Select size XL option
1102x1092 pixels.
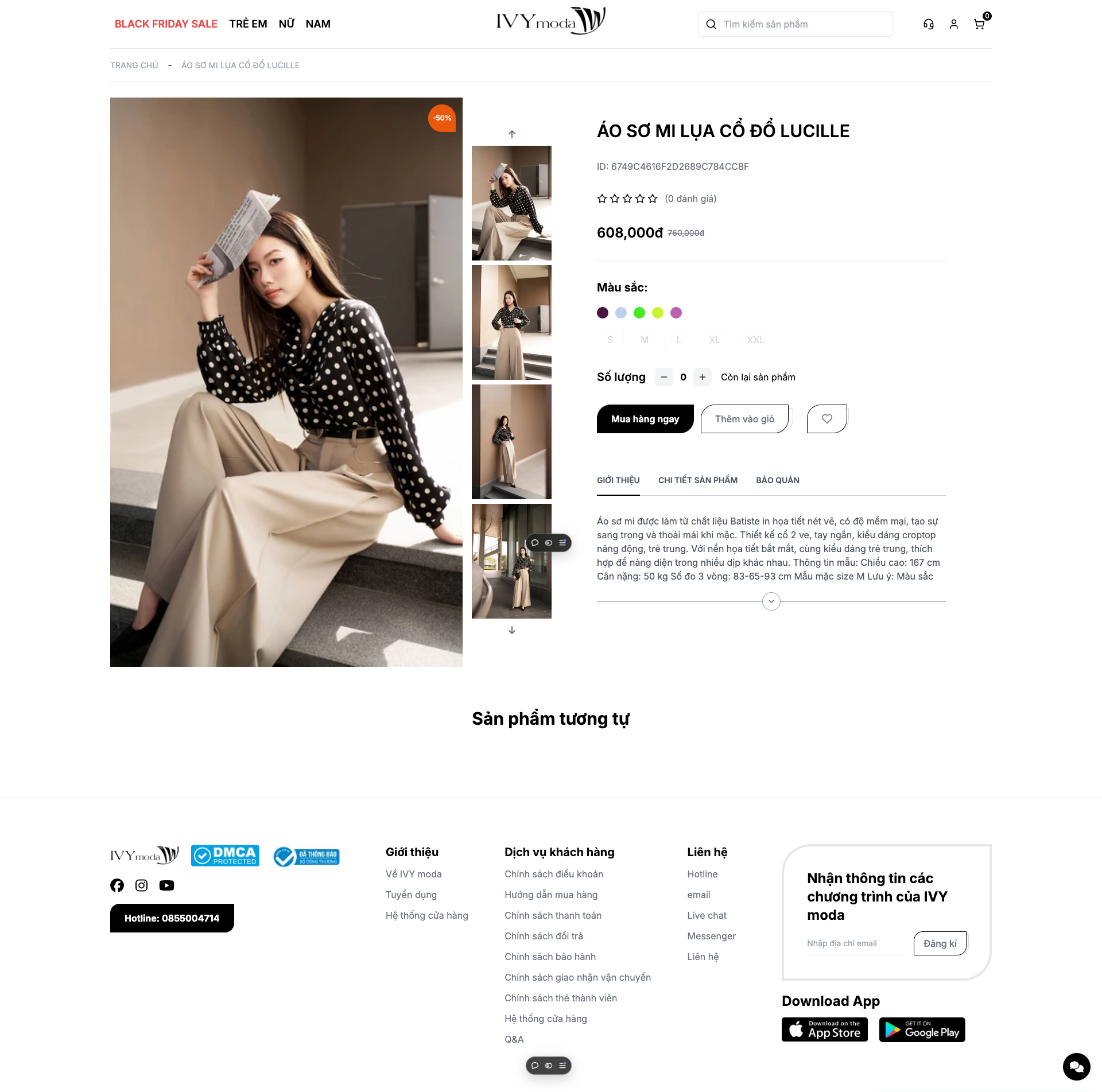[715, 340]
